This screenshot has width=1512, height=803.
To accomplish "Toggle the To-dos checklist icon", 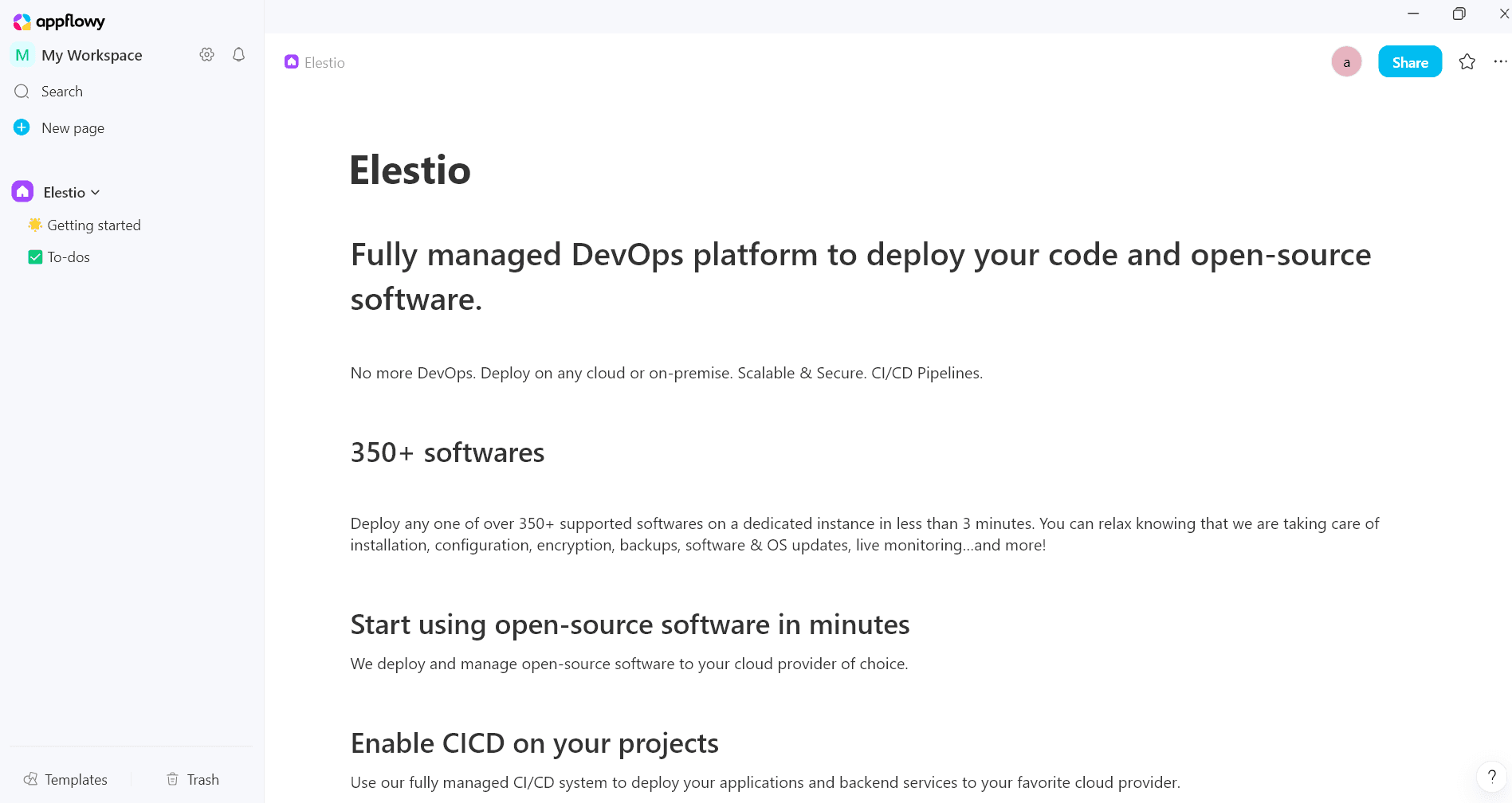I will (x=34, y=257).
